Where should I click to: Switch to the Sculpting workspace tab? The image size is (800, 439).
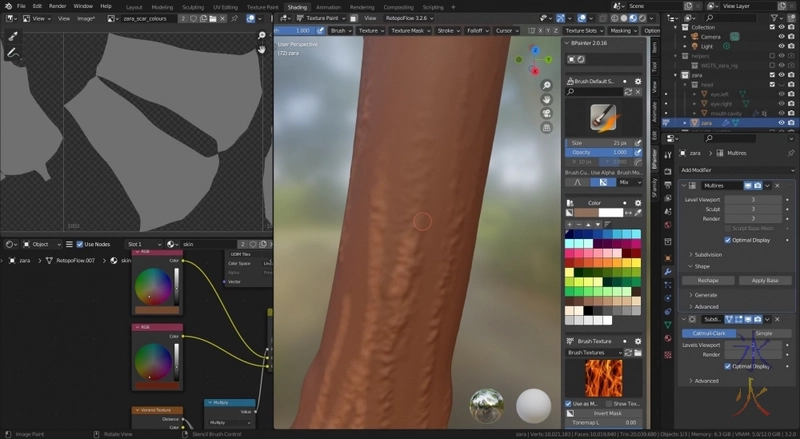195,6
